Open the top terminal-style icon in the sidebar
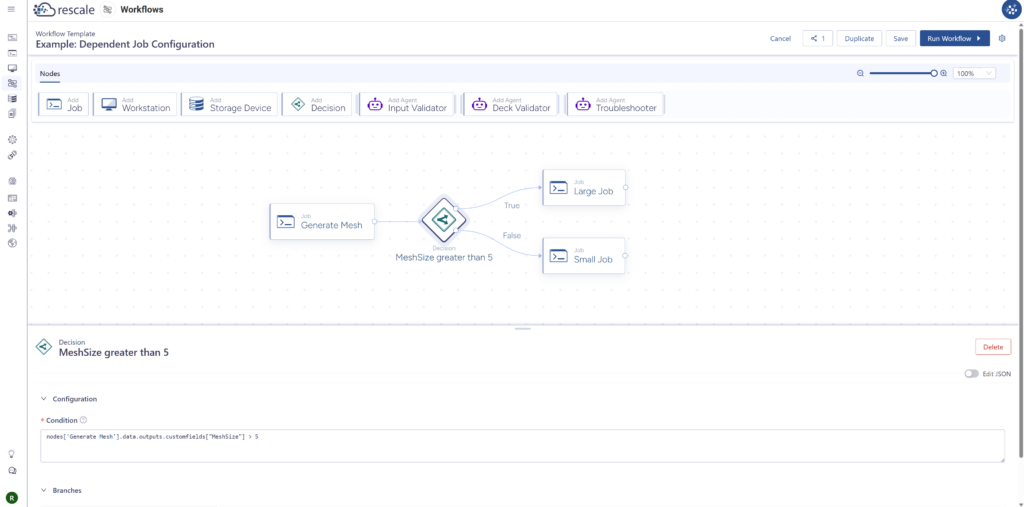Viewport: 1024px width, 507px height. click(x=12, y=38)
